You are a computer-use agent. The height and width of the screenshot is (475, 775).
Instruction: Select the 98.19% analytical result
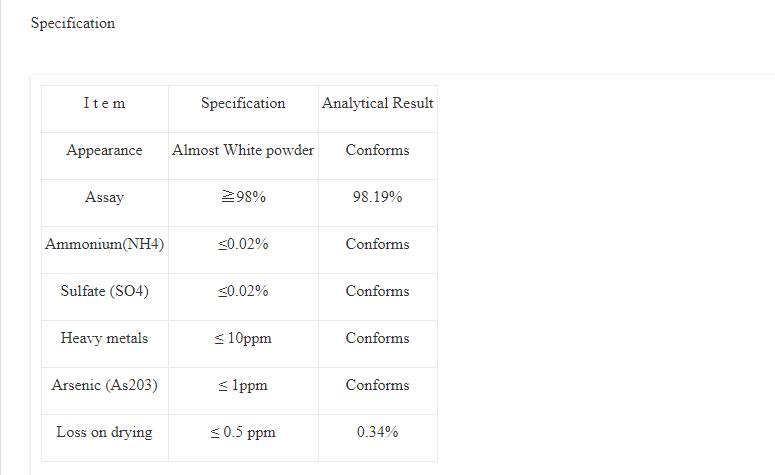(x=377, y=197)
